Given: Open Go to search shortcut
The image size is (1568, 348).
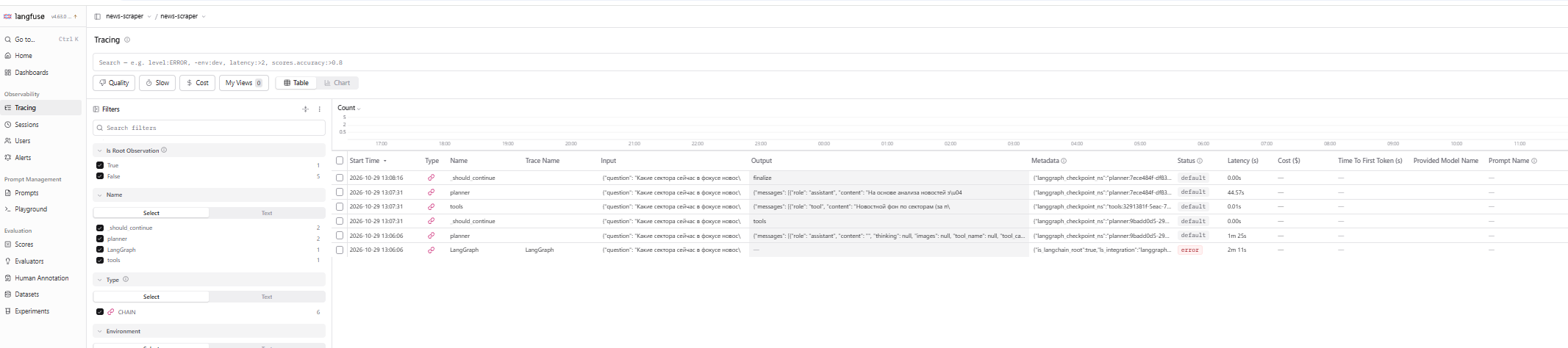Looking at the screenshot, I should [x=42, y=40].
